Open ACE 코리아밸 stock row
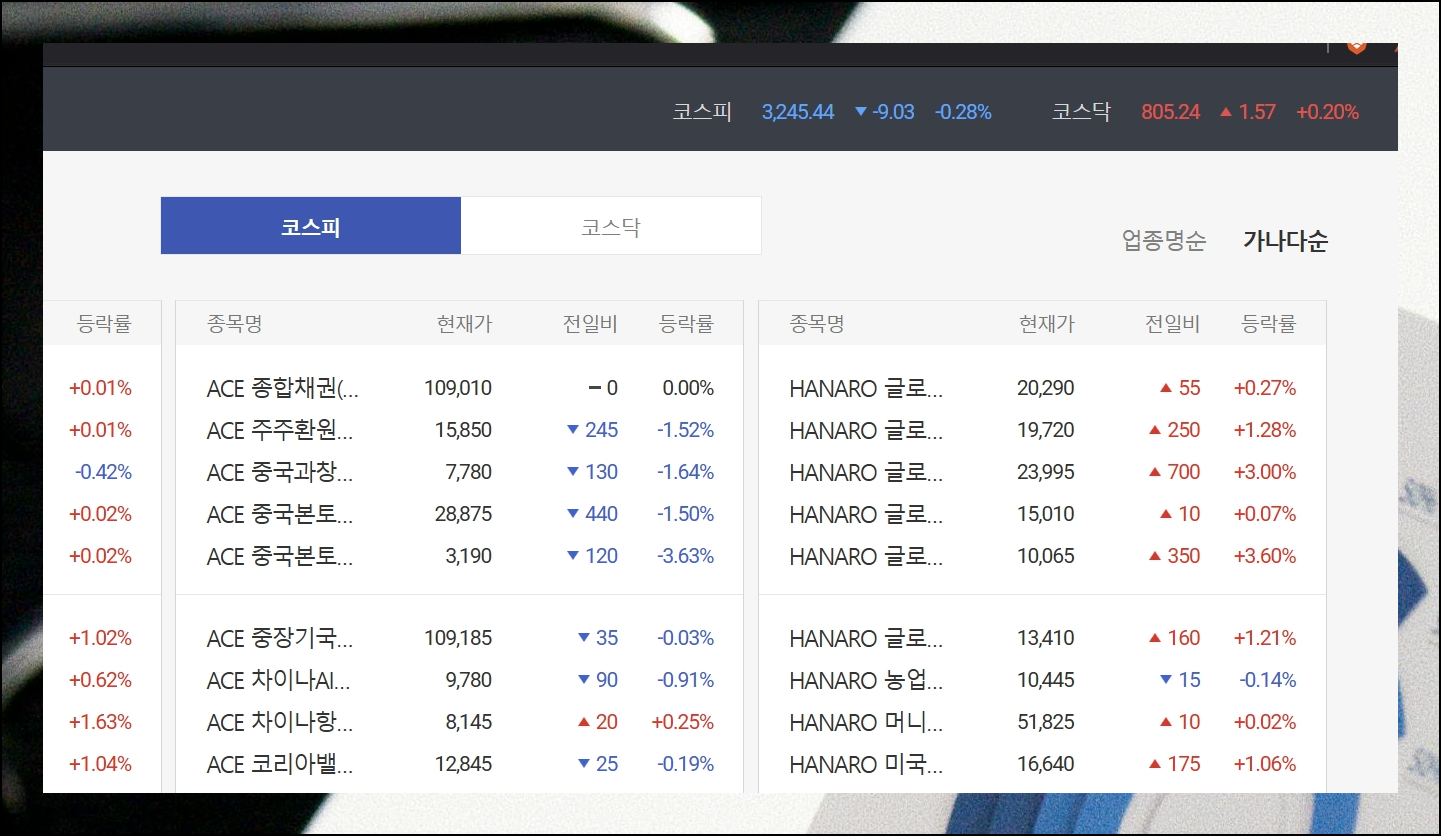 pos(460,764)
